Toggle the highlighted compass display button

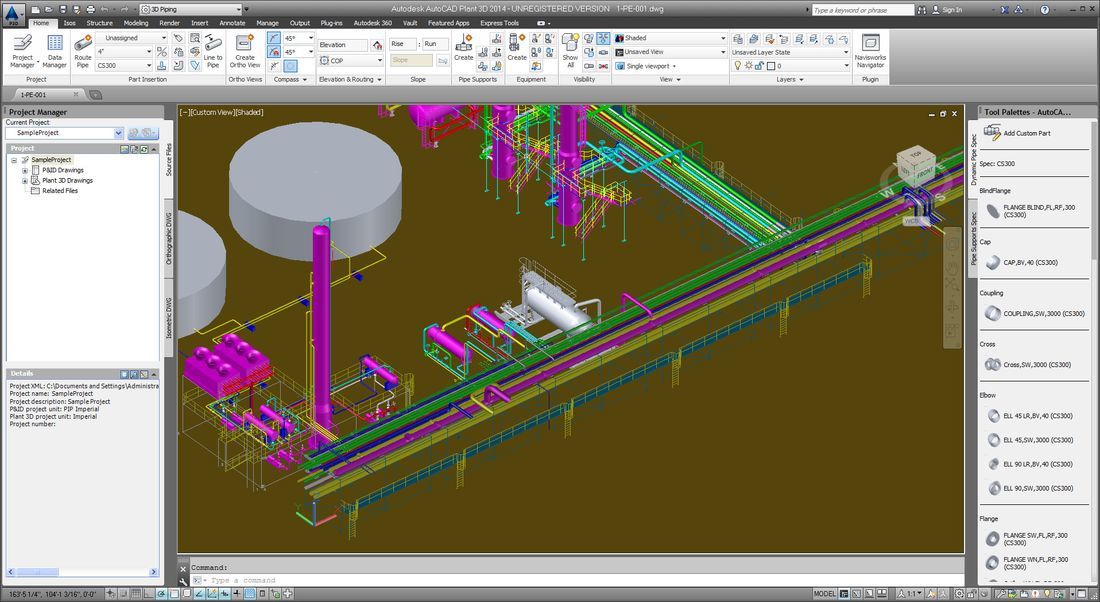290,66
